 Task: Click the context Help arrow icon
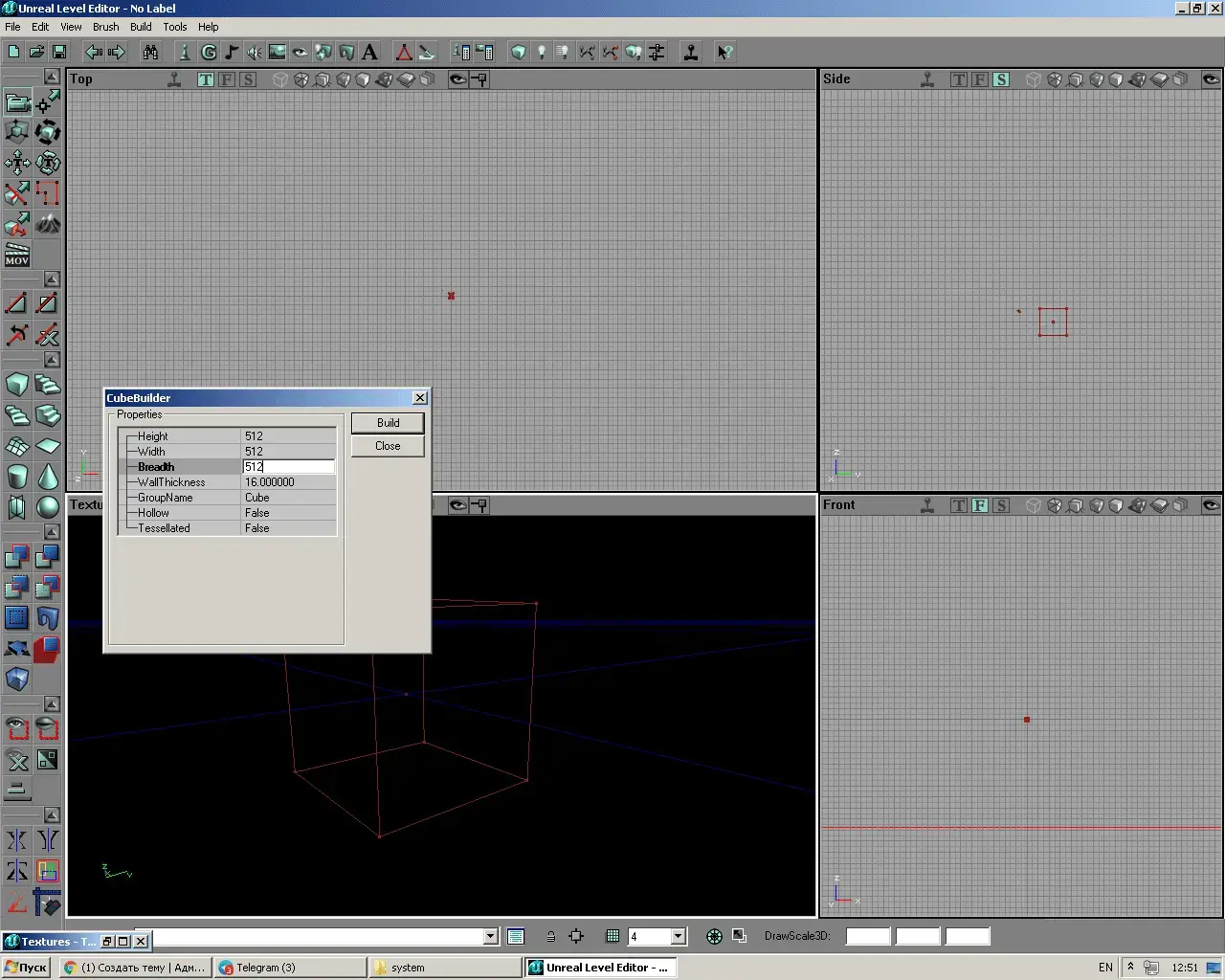click(x=724, y=53)
